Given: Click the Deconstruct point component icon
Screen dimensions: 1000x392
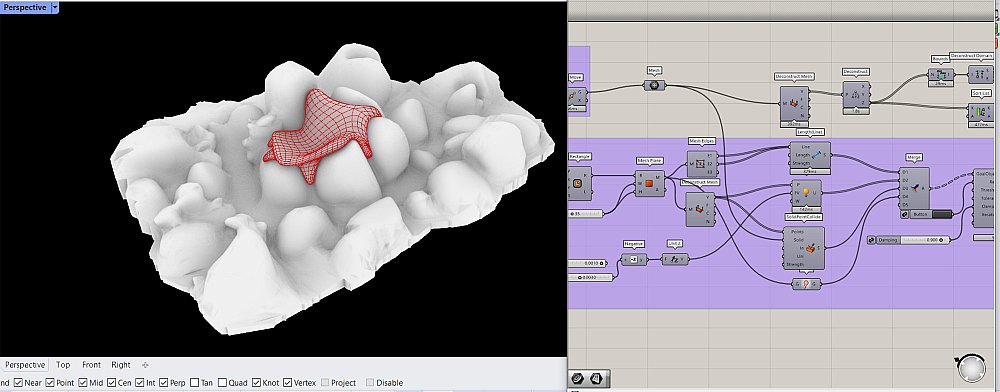Looking at the screenshot, I should coord(856,94).
